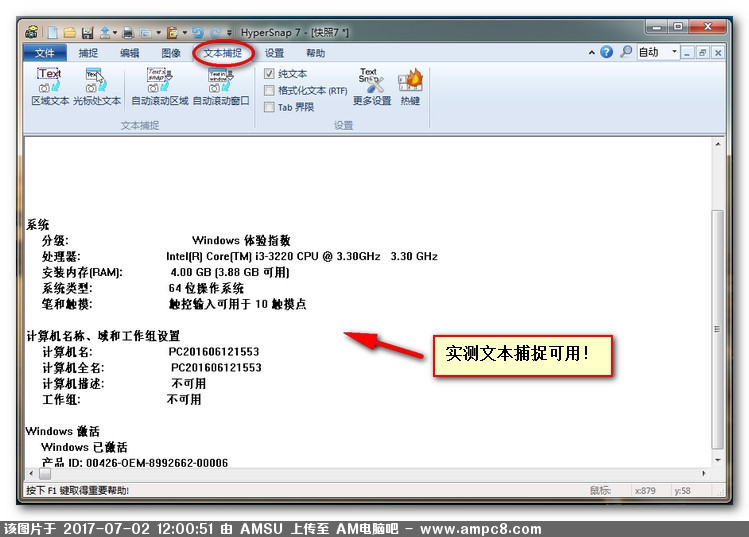
Task: Click the vertical scrollbar down arrow
Action: point(717,460)
